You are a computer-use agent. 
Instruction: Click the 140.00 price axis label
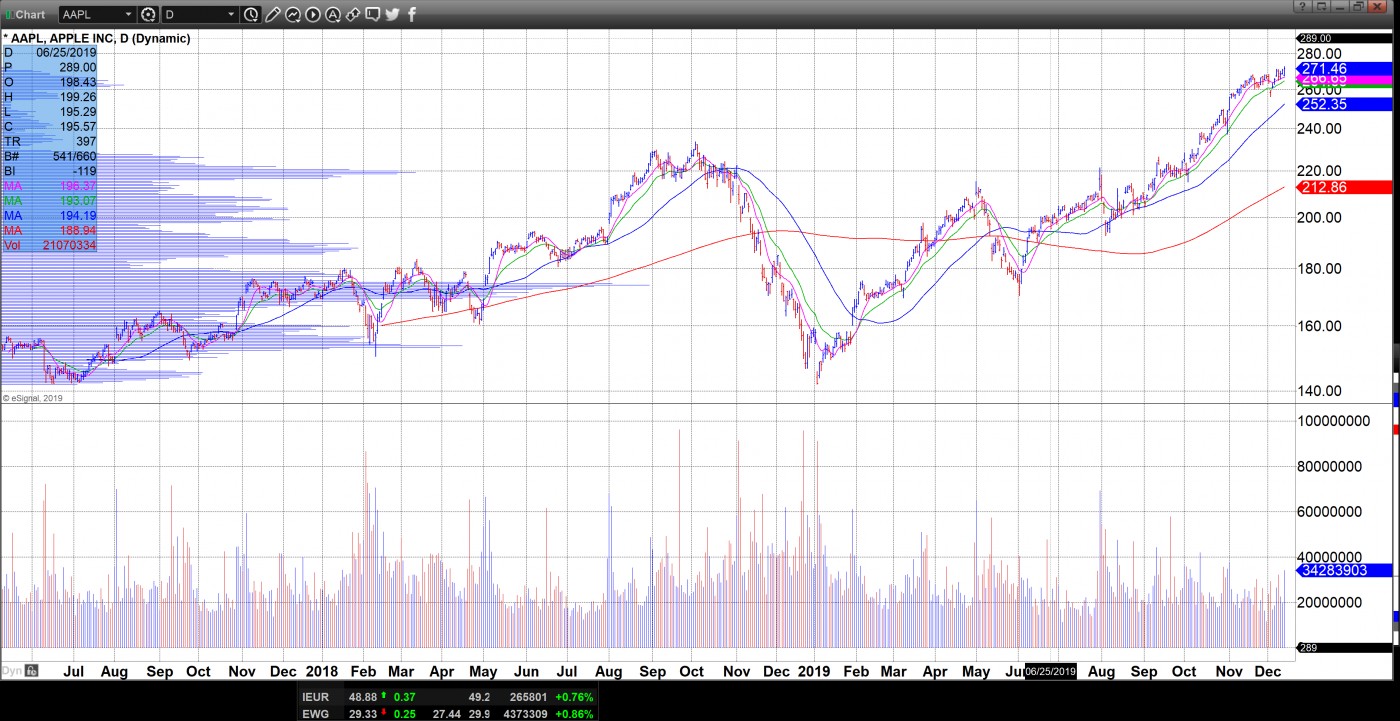(1319, 391)
